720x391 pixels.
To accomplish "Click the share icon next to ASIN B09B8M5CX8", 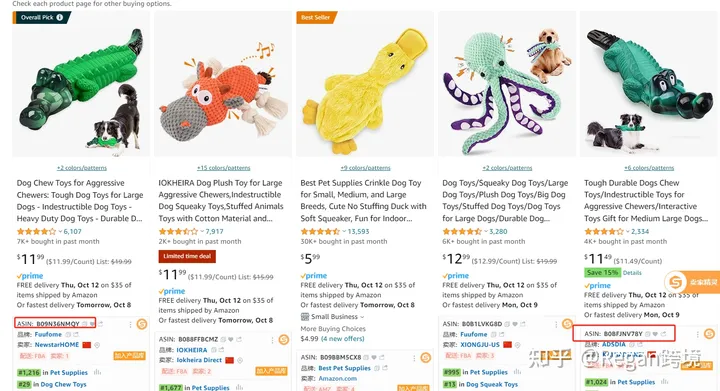I will coord(382,357).
